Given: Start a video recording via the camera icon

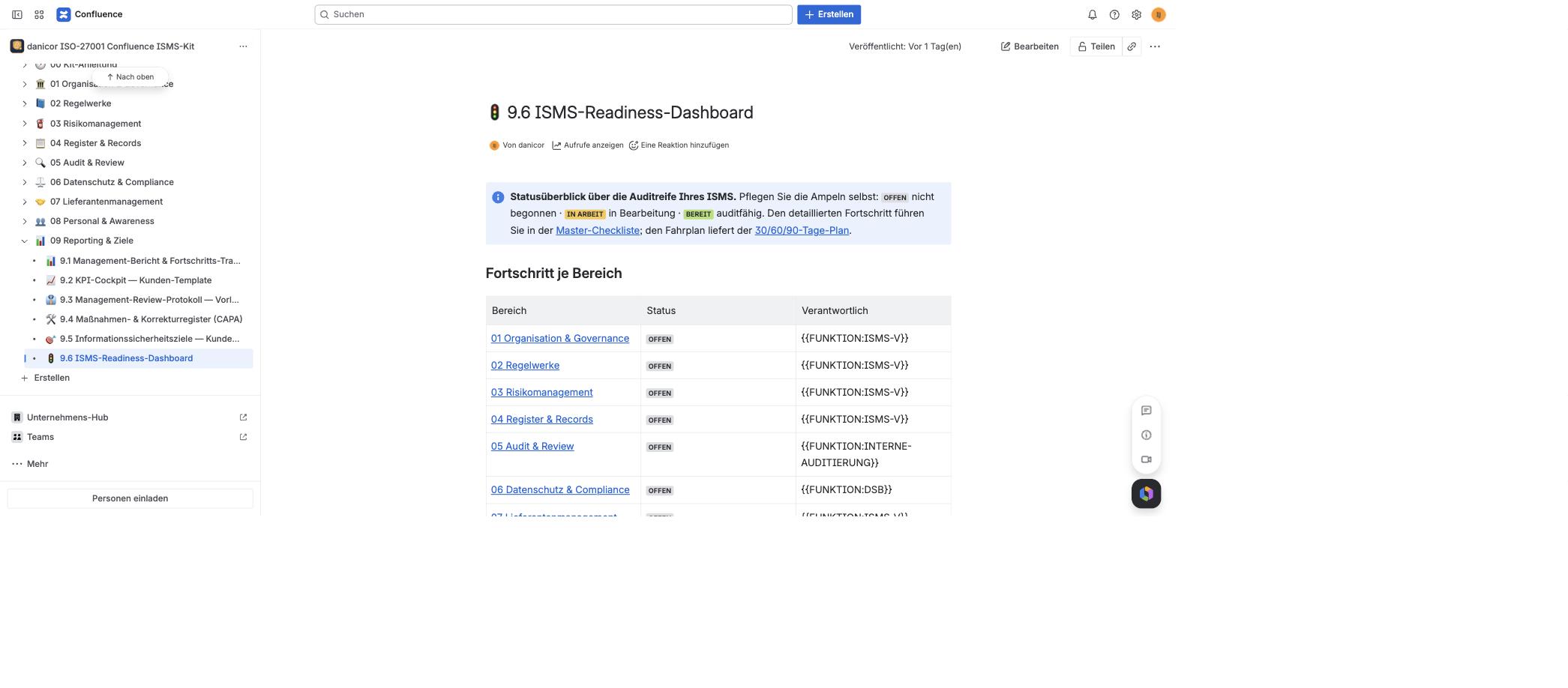Looking at the screenshot, I should (x=1147, y=459).
